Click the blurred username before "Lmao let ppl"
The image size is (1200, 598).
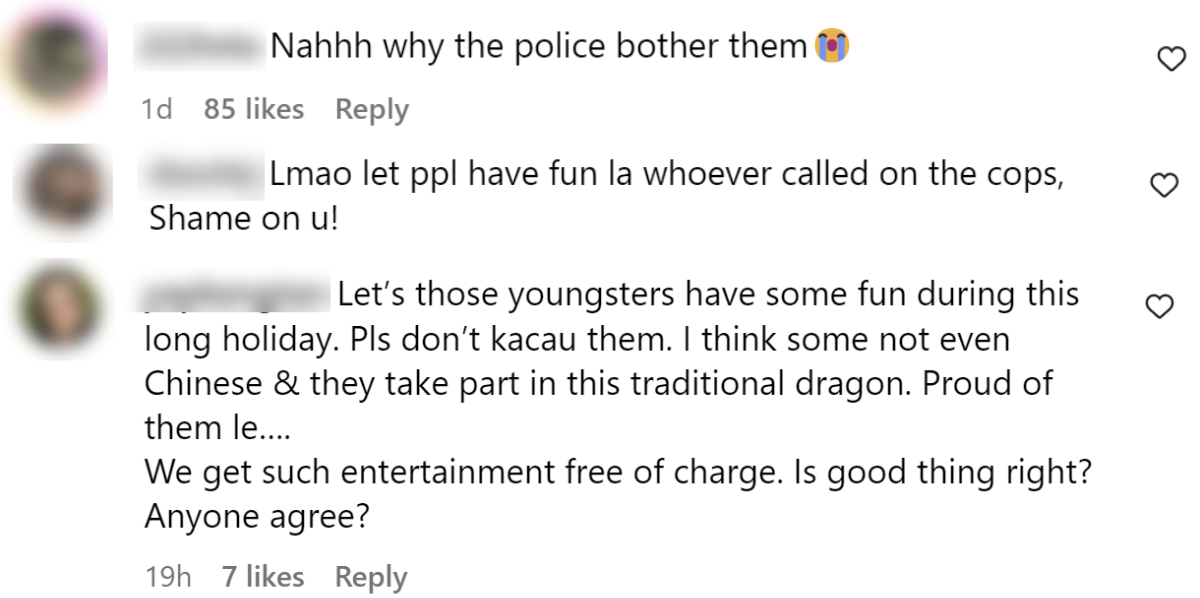pos(204,175)
